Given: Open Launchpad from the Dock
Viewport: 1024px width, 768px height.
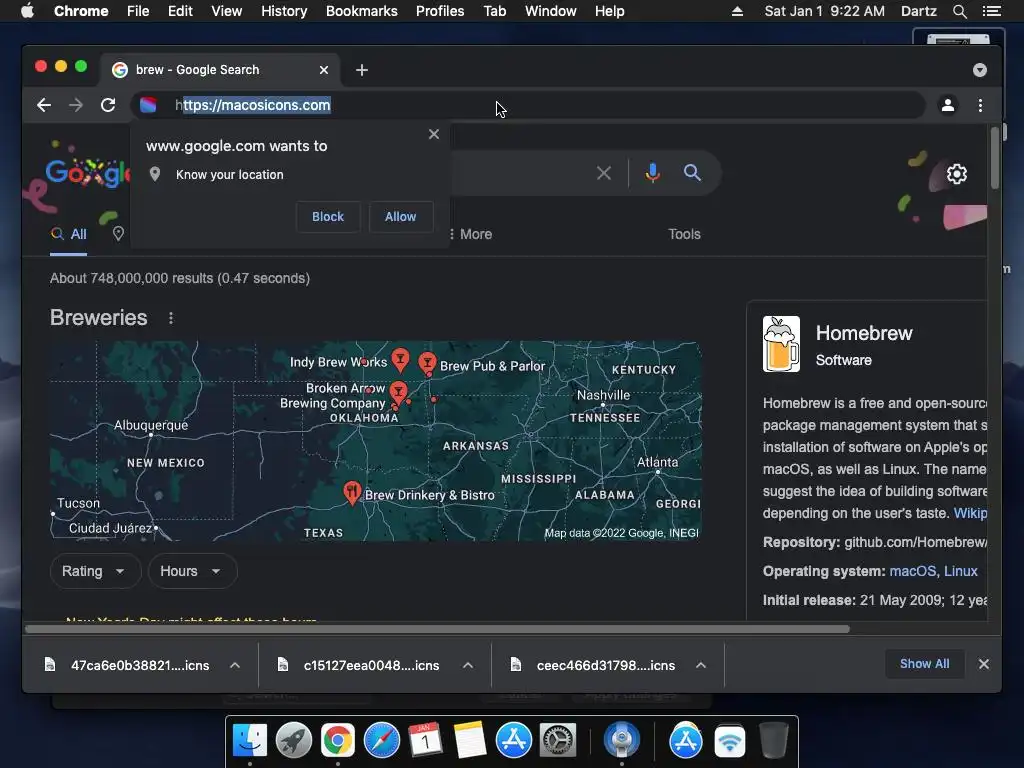Looking at the screenshot, I should [x=294, y=741].
